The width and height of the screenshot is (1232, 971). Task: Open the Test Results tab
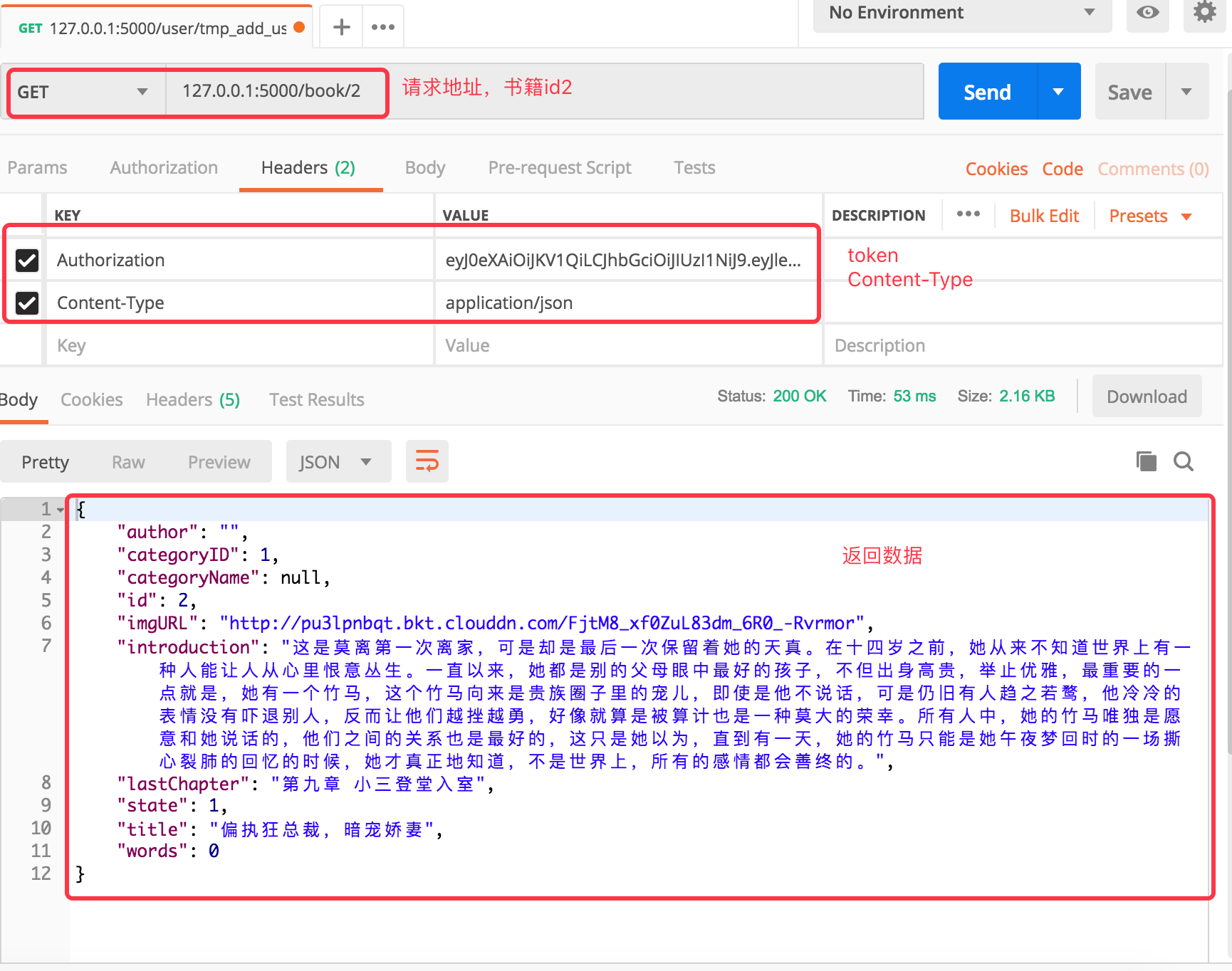point(316,399)
